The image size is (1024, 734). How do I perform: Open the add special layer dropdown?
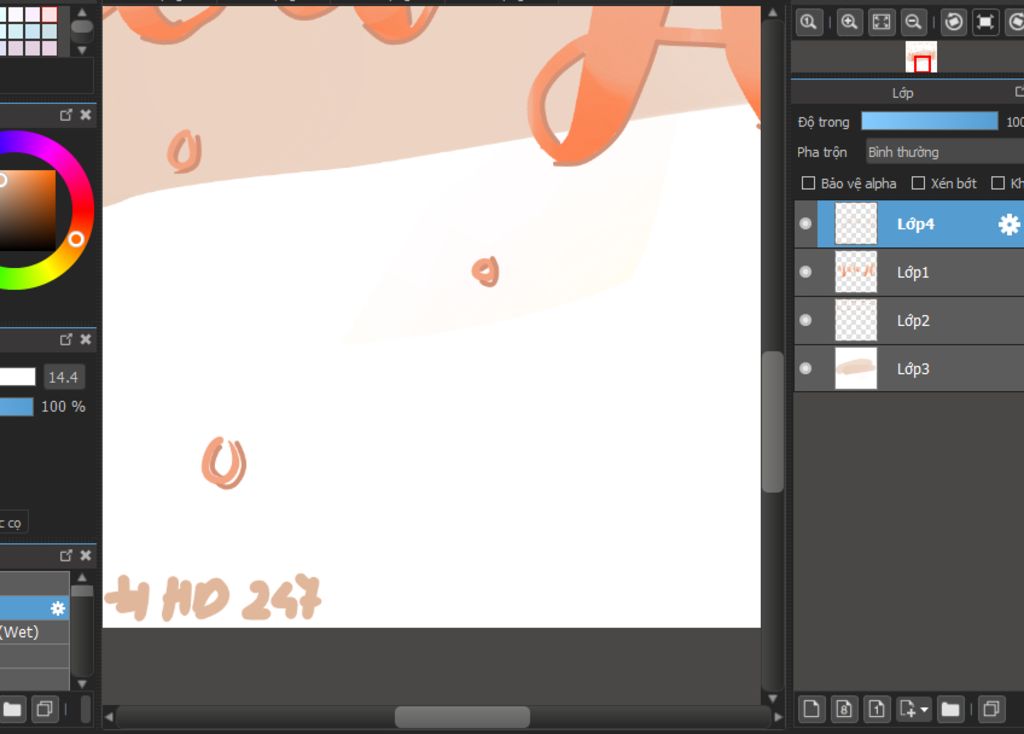[x=914, y=709]
